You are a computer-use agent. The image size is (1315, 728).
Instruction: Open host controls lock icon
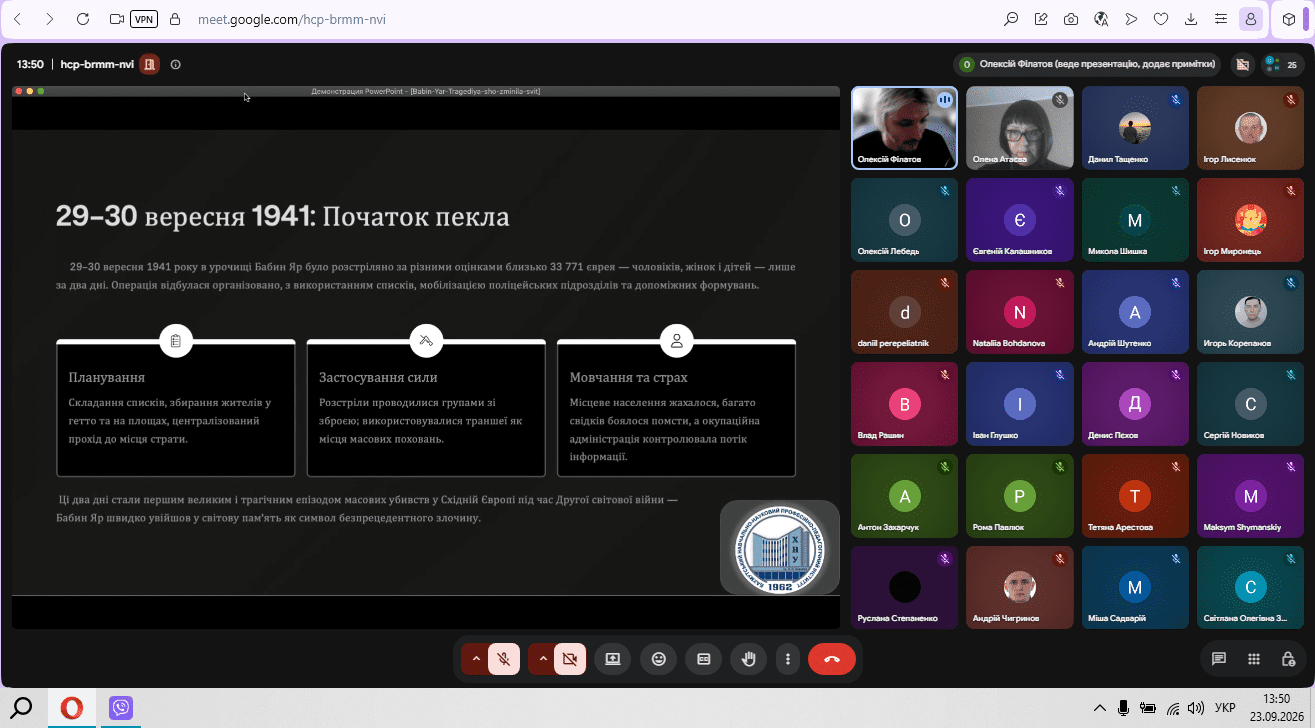click(1289, 659)
